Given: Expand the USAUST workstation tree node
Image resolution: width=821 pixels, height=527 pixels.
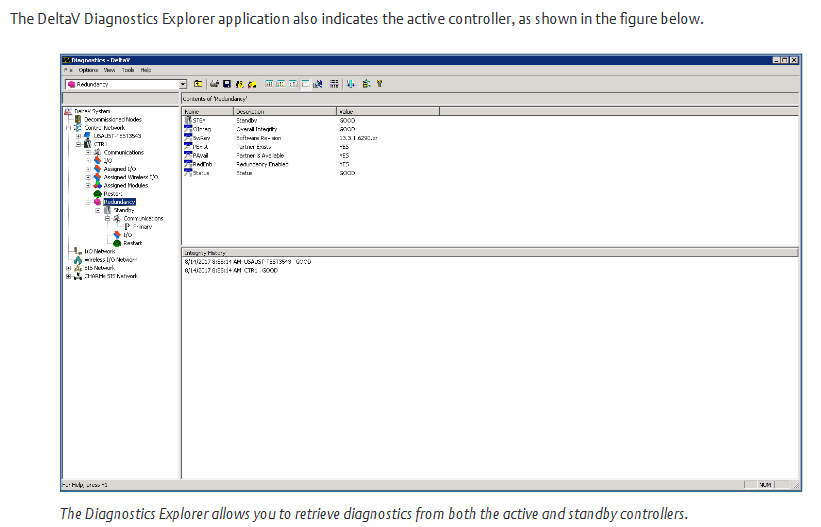Looking at the screenshot, I should pyautogui.click(x=79, y=136).
